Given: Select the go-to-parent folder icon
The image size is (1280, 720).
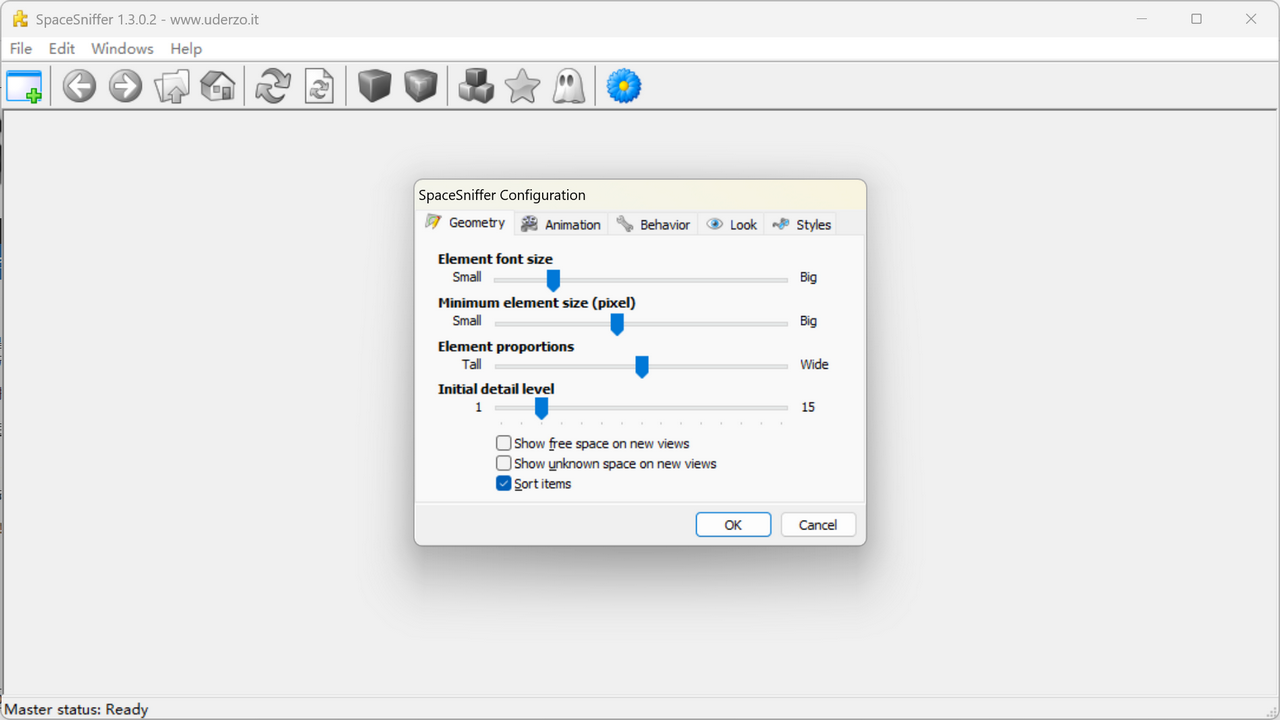Looking at the screenshot, I should click(x=171, y=86).
